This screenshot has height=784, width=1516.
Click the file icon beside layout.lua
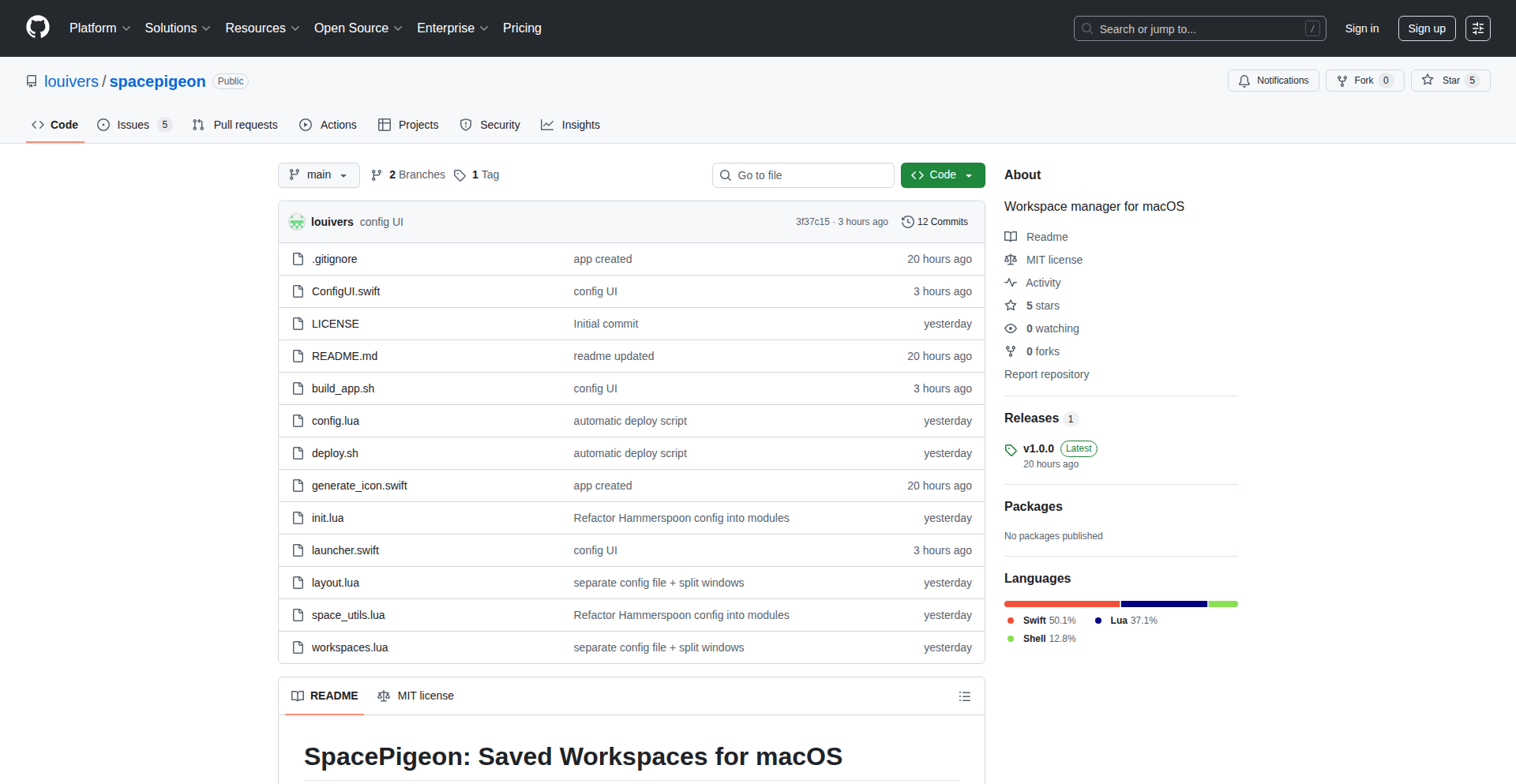point(298,583)
